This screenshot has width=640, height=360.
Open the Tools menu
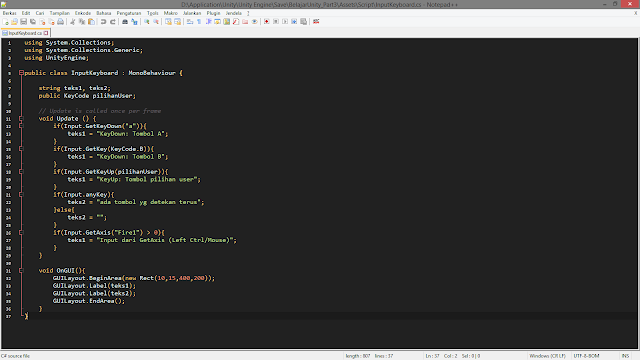pyautogui.click(x=153, y=13)
